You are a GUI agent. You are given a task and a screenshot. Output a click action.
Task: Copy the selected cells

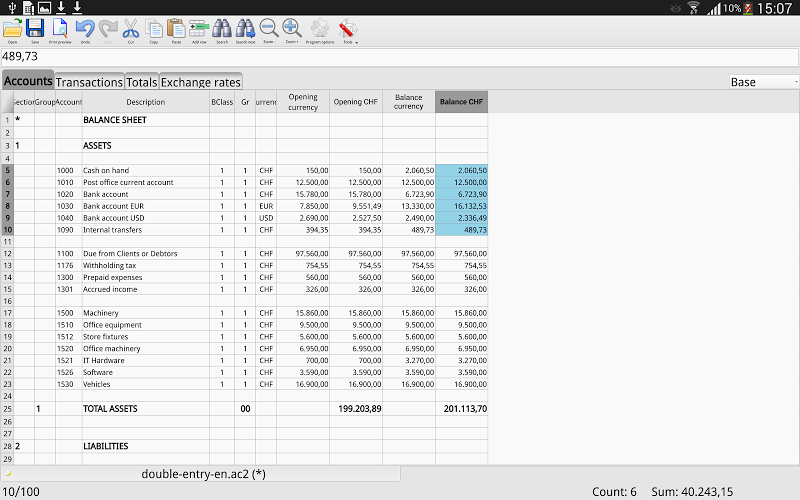[x=154, y=31]
